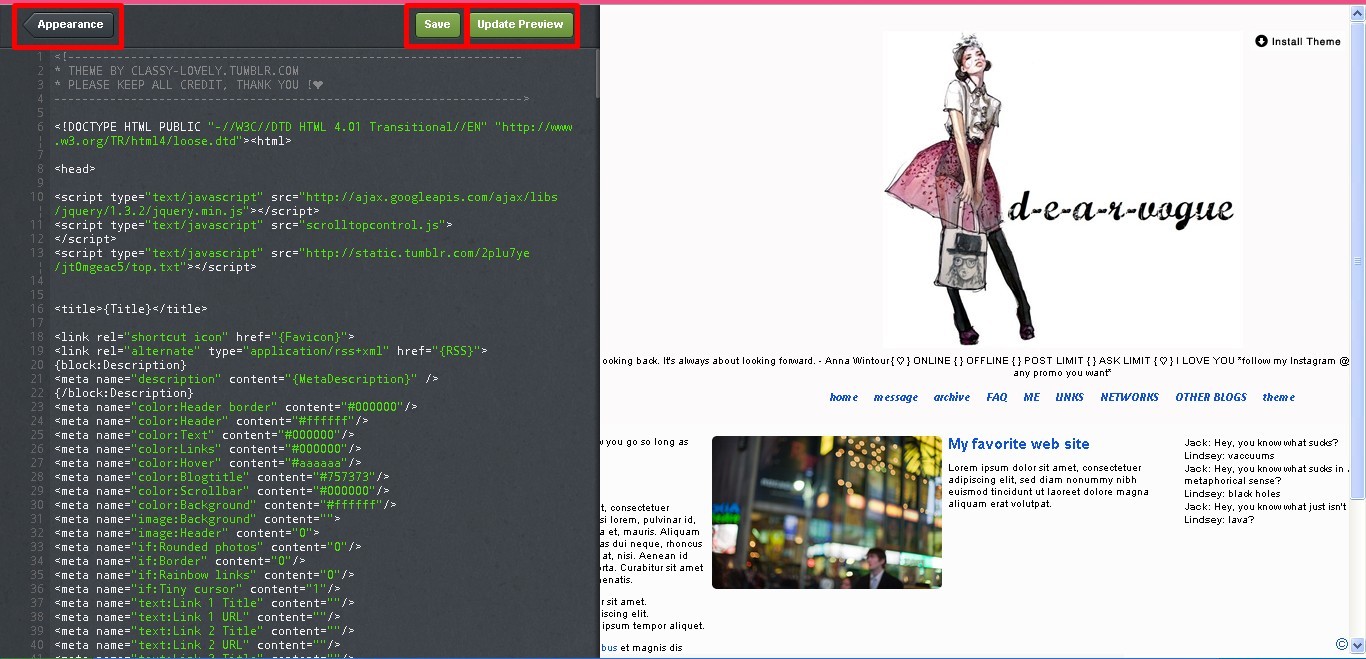The height and width of the screenshot is (659, 1366).
Task: Open the 'FAQ' navigation link
Action: coord(996,397)
